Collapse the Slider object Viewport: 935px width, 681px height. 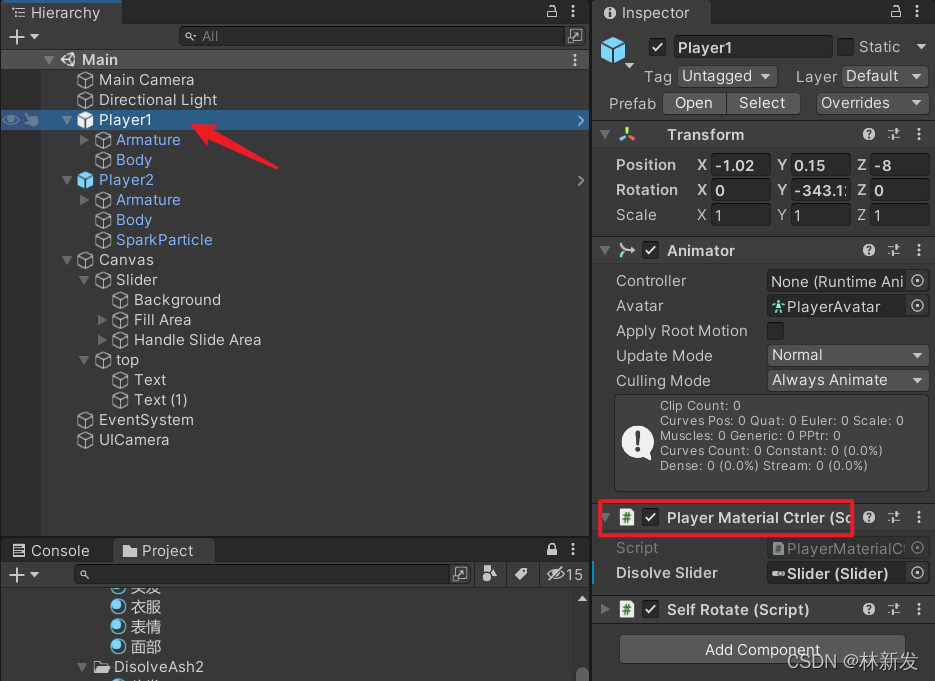[x=84, y=280]
